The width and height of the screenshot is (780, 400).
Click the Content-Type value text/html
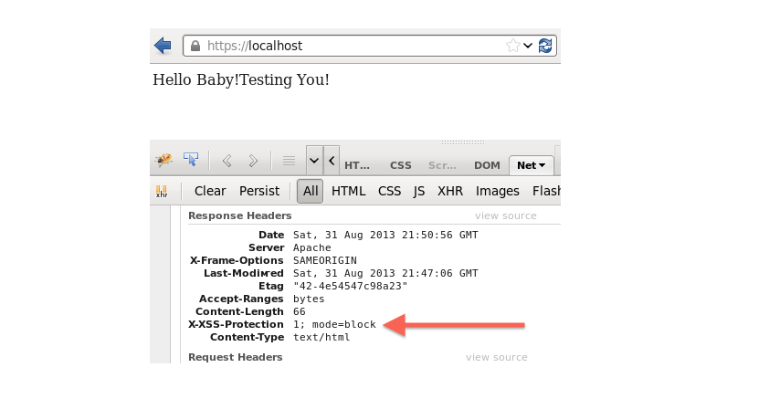(x=321, y=337)
